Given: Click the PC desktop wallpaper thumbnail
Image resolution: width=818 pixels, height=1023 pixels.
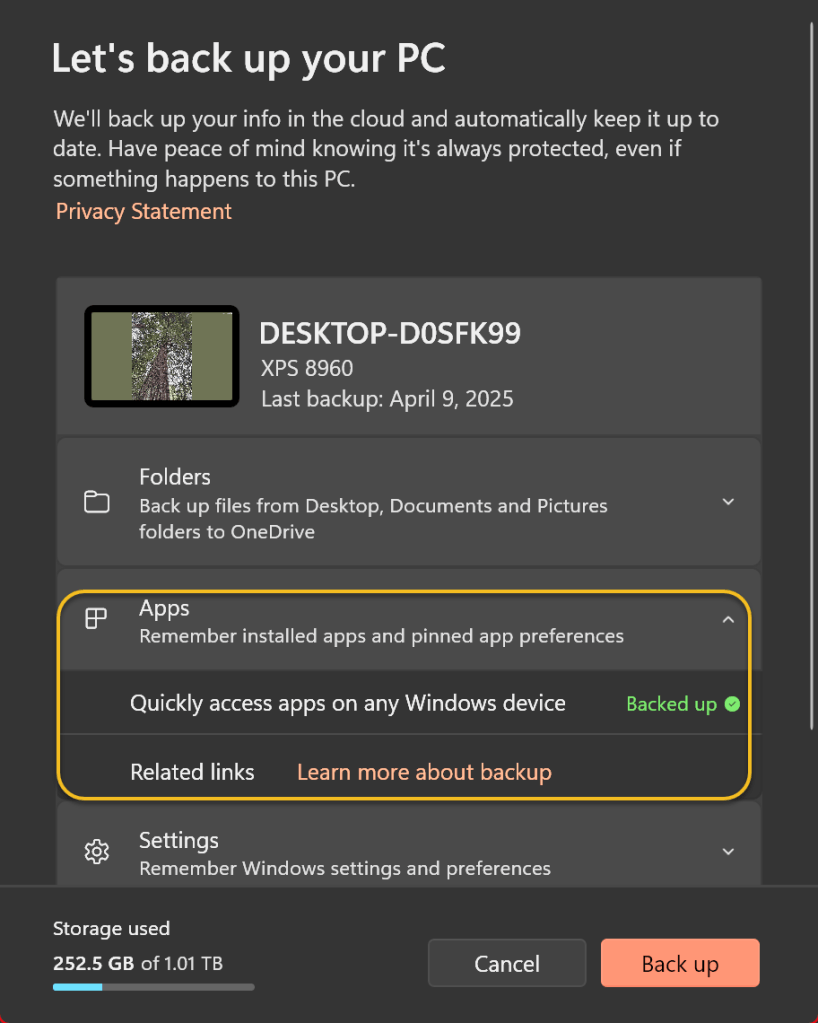Looking at the screenshot, I should (162, 356).
